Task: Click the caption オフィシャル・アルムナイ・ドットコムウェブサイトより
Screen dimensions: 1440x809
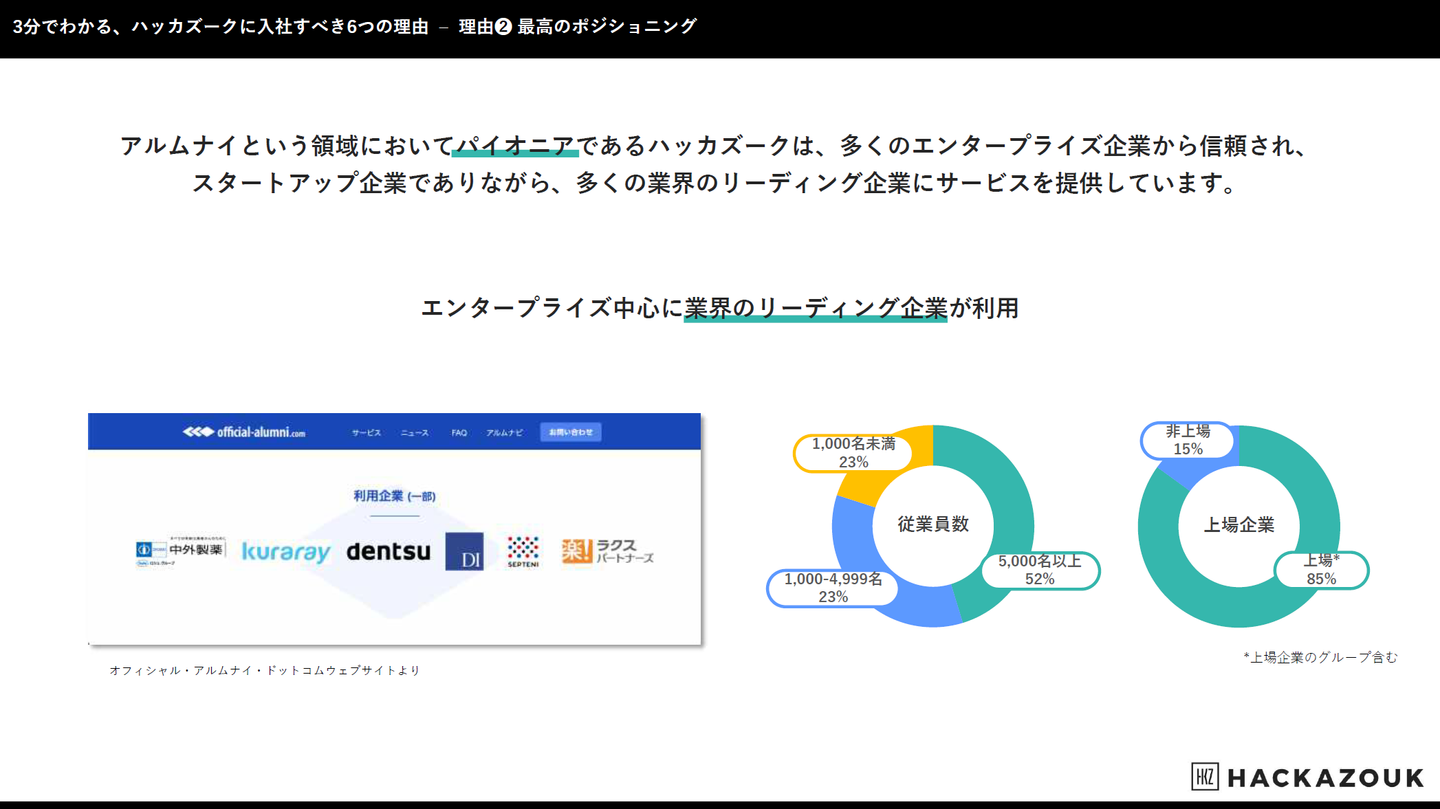Action: tap(265, 670)
